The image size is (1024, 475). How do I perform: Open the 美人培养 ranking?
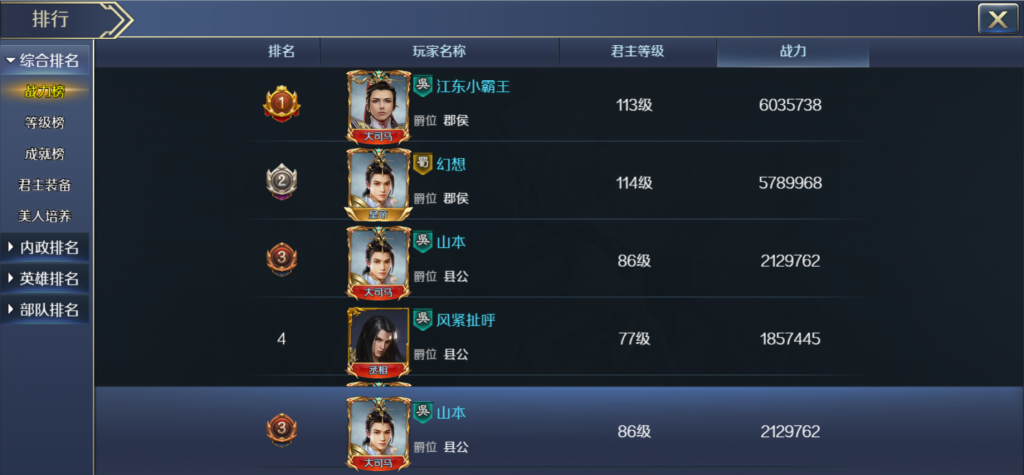pos(44,216)
